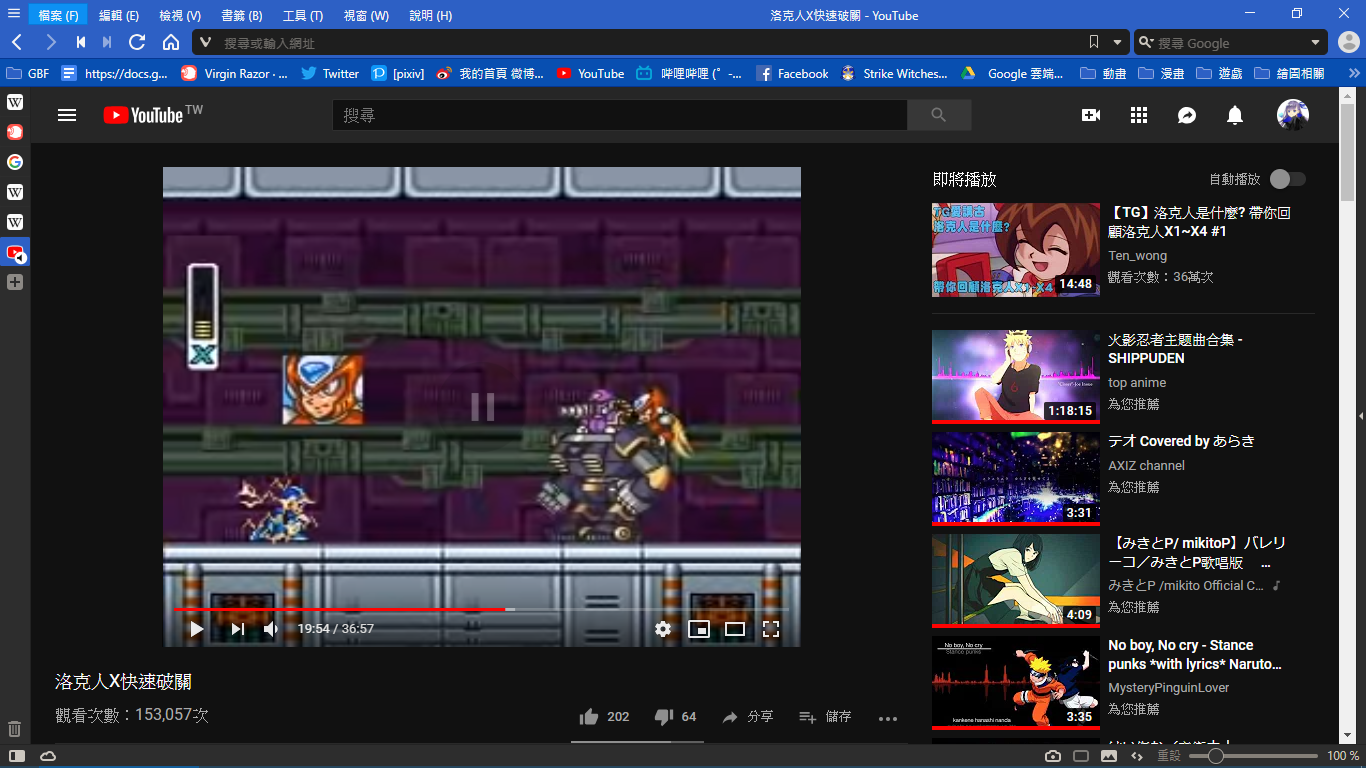Go back to the previous page
Image resolution: width=1366 pixels, height=768 pixels.
(17, 42)
